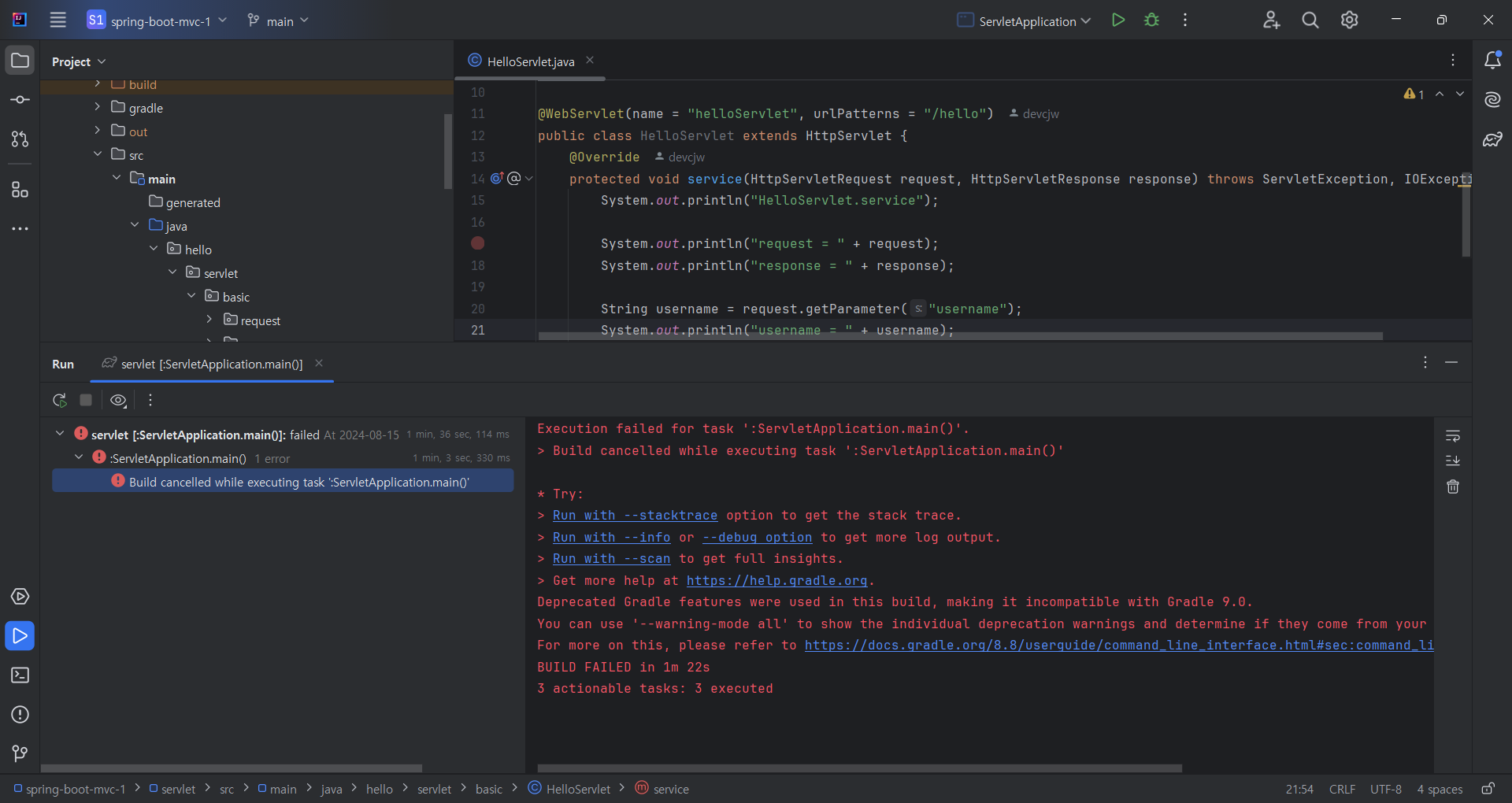Viewport: 1512px width, 803px height.
Task: Open editor tab options menu
Action: tap(1453, 60)
